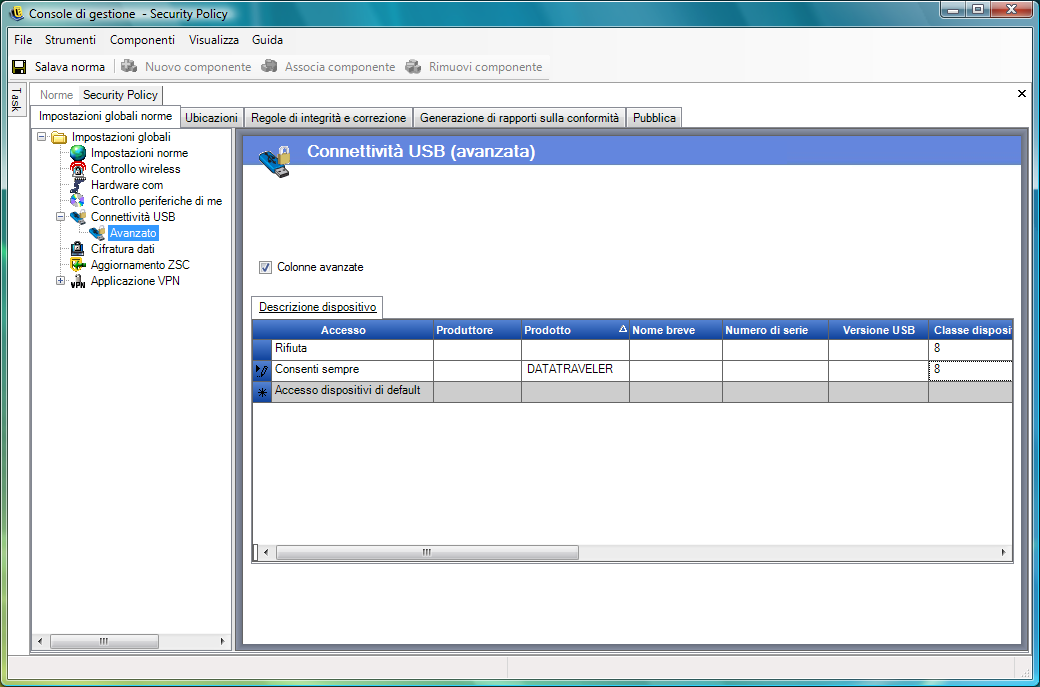Click the Classe dispositivo column header
The height and width of the screenshot is (687, 1040).
click(x=971, y=330)
